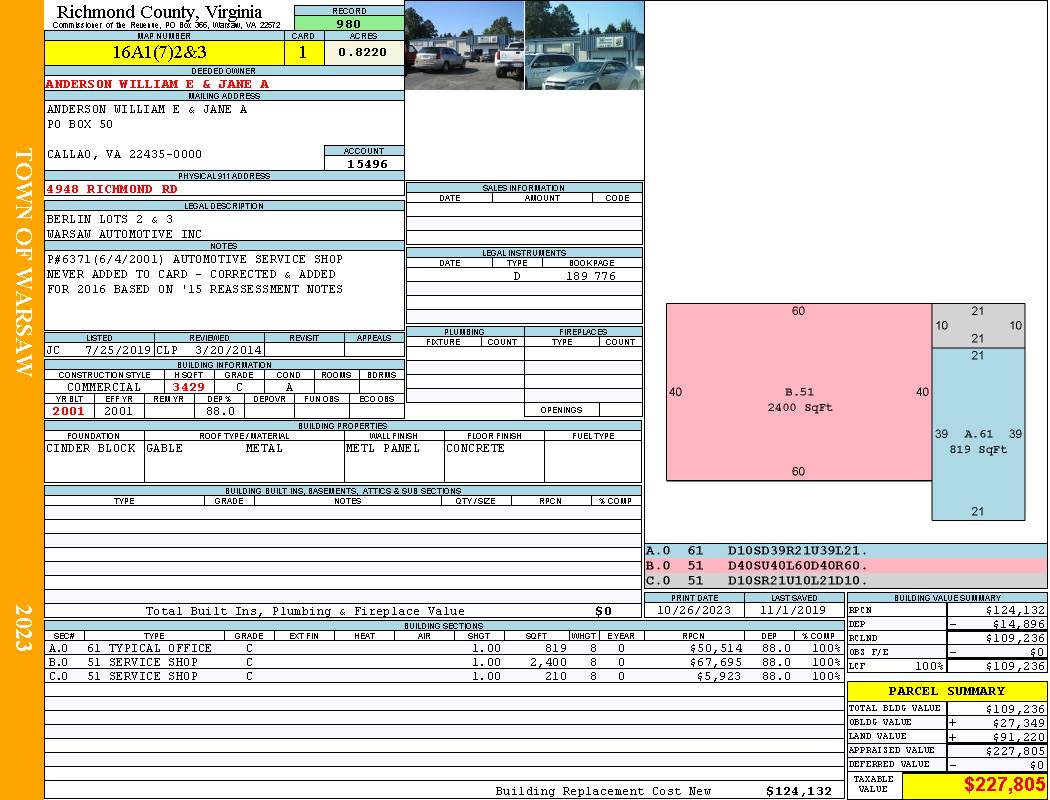Select wall finish METL PANEL
Image resolution: width=1050 pixels, height=800 pixels.
pyautogui.click(x=383, y=448)
